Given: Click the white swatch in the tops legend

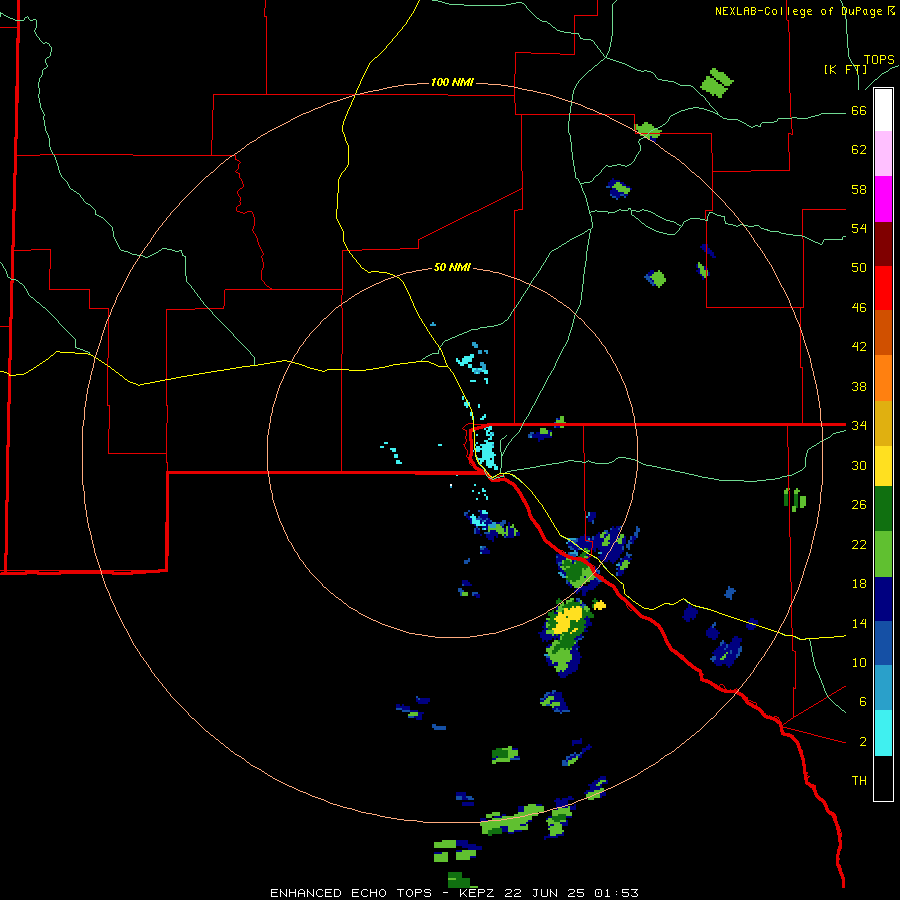Looking at the screenshot, I should (883, 110).
